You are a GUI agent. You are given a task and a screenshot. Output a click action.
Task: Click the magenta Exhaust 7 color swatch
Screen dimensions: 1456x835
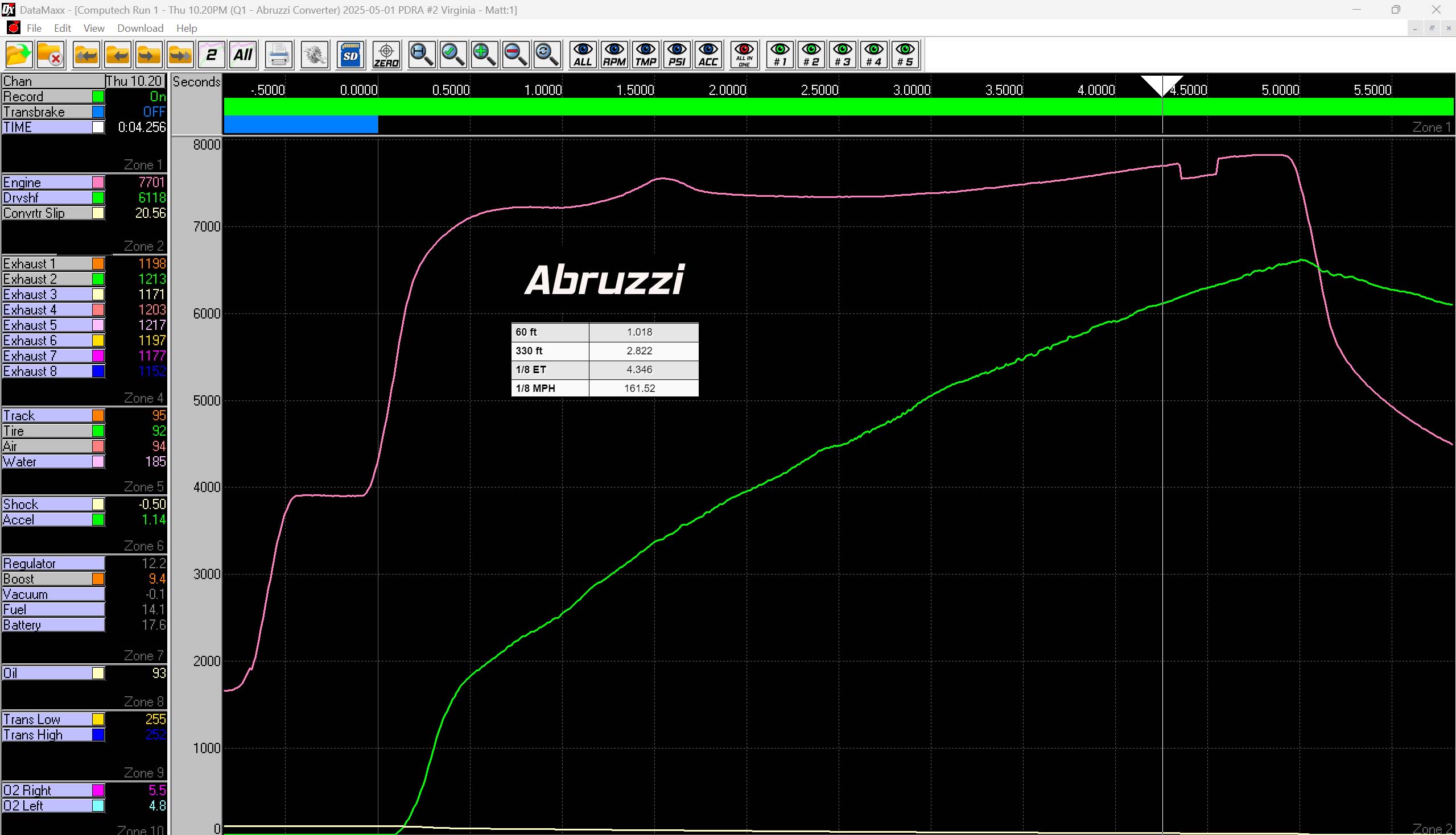[x=98, y=356]
